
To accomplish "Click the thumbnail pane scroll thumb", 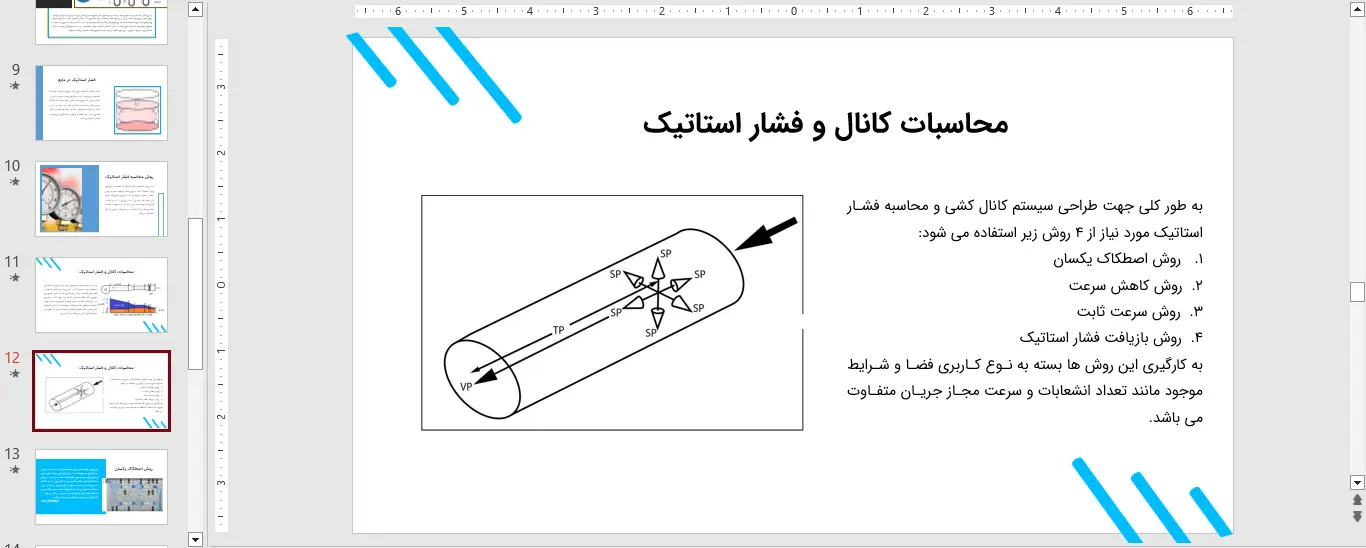I will point(195,293).
